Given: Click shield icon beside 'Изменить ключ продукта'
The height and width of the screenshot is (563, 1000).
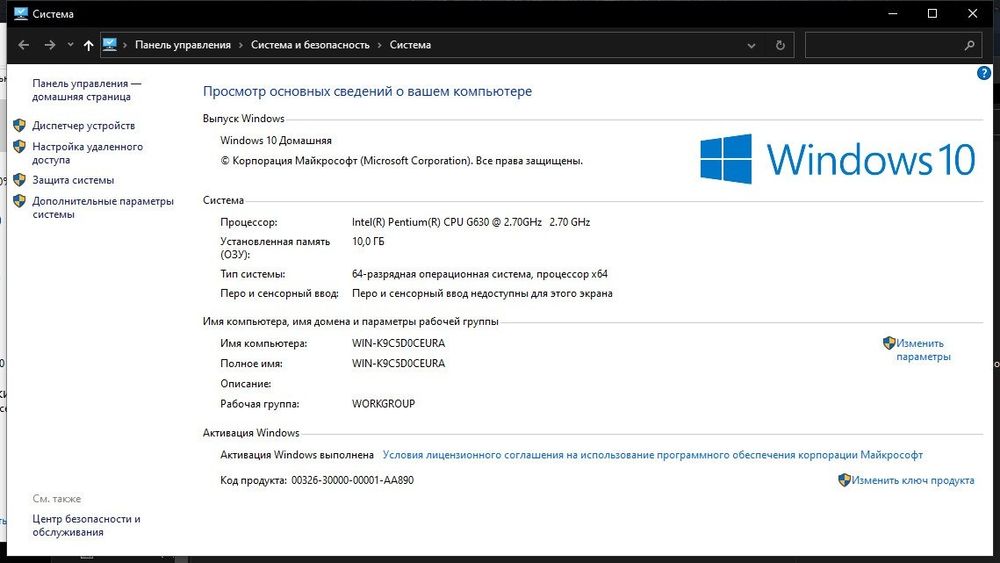Looking at the screenshot, I should tap(844, 480).
